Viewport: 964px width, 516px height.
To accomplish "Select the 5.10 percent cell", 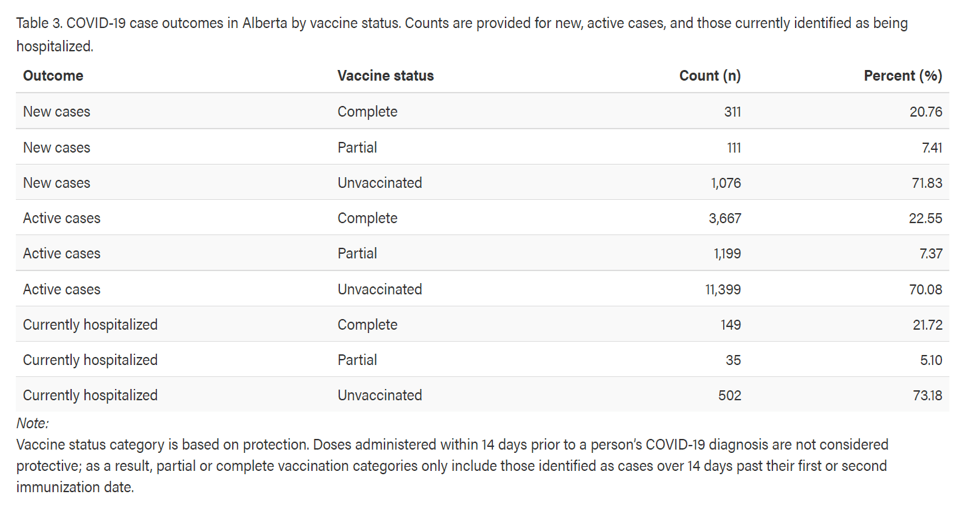I will pos(929,360).
